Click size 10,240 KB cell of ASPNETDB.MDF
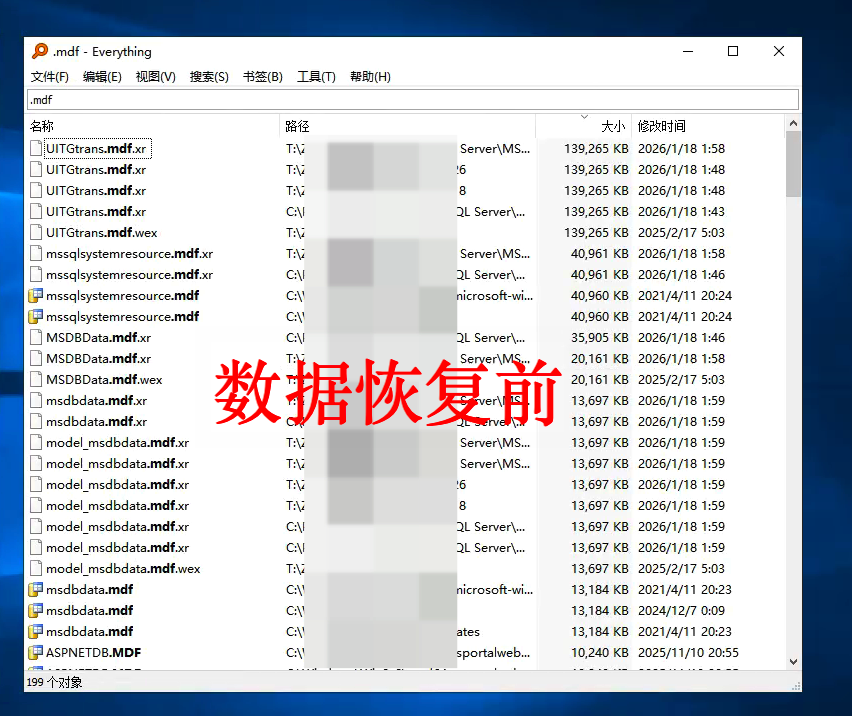The image size is (852, 716). click(599, 652)
